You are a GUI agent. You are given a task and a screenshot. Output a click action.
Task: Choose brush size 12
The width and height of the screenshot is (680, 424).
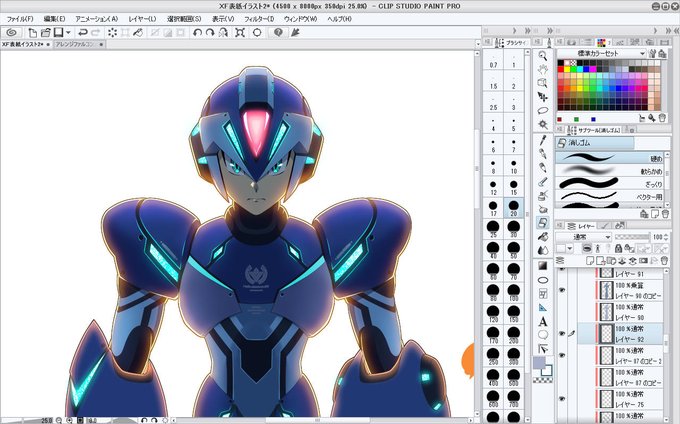493,187
